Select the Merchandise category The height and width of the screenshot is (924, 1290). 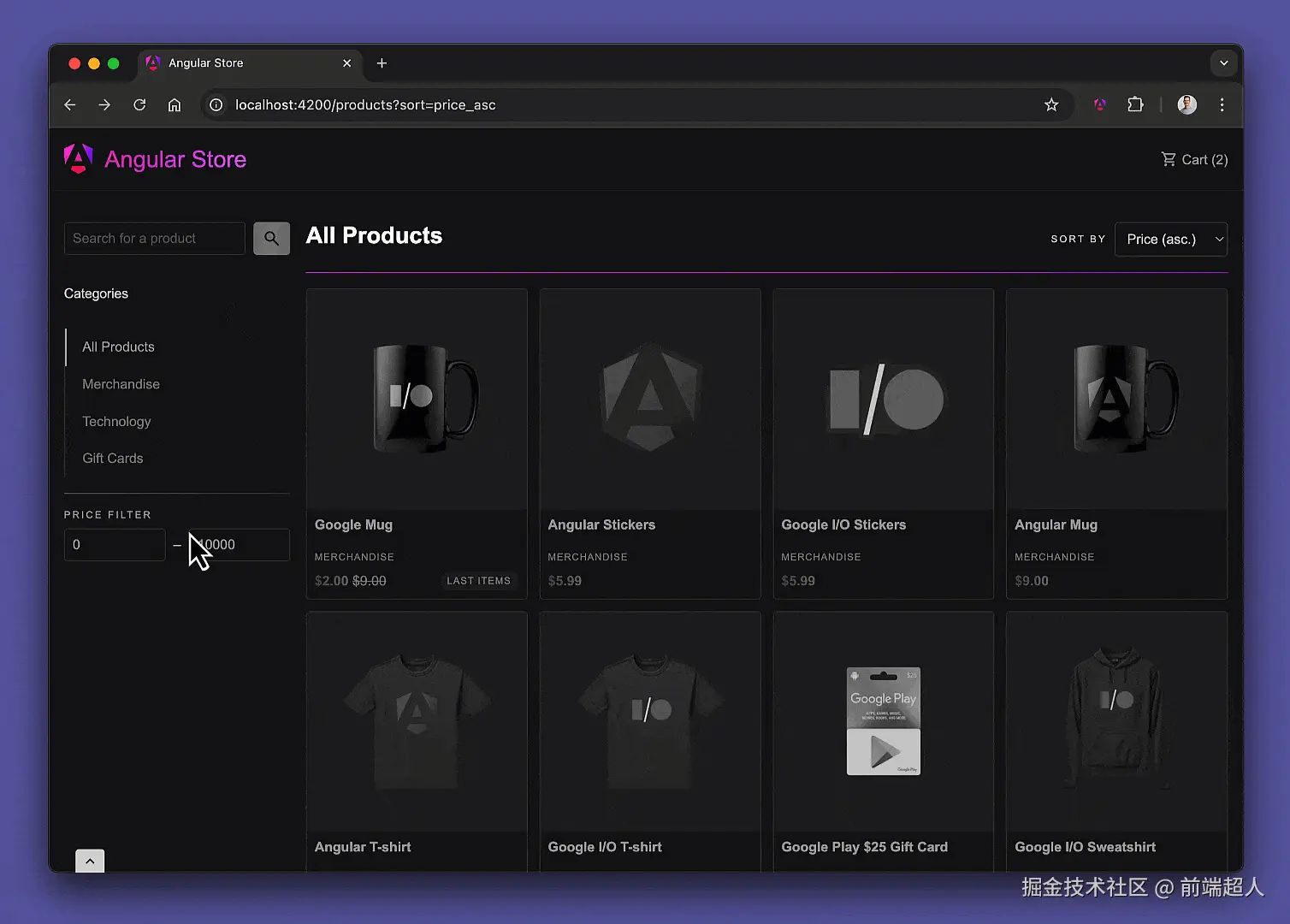(x=121, y=384)
